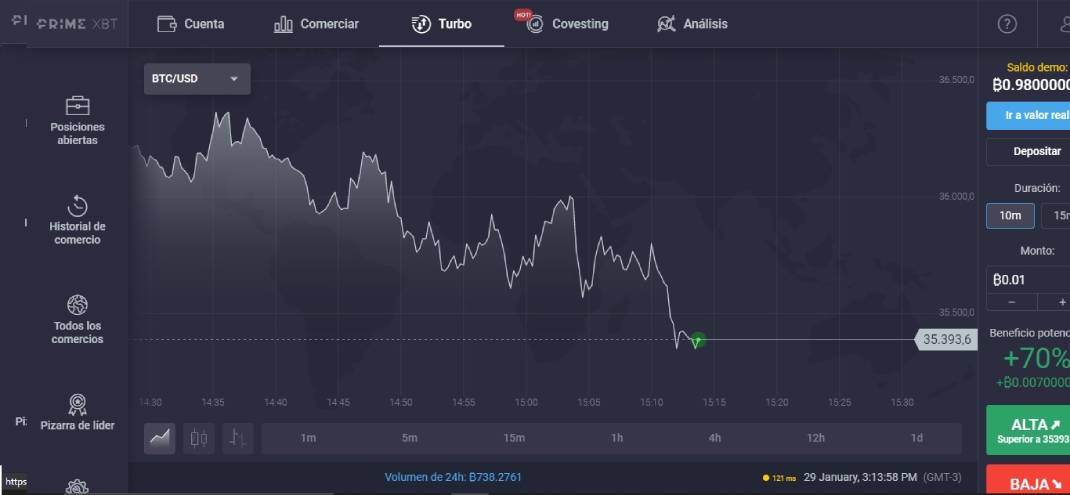Select the 1h chart timeframe
The width and height of the screenshot is (1070, 495).
pos(617,438)
